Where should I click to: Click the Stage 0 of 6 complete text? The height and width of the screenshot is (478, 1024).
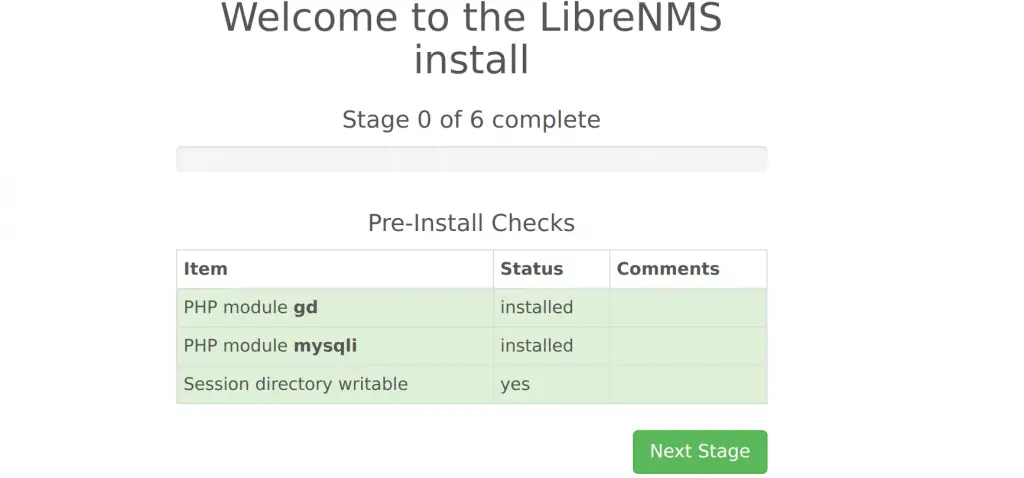point(472,120)
